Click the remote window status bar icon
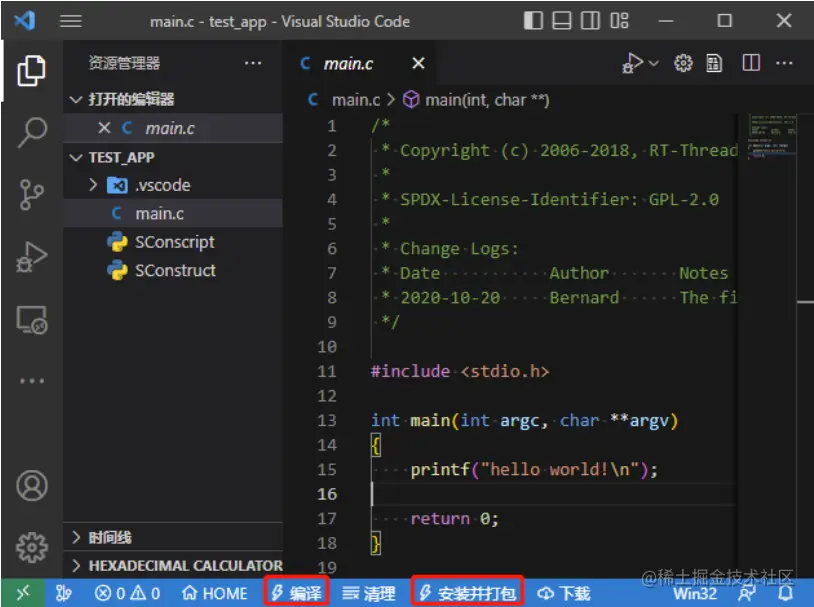Screen dimensions: 814x607 tap(23, 592)
